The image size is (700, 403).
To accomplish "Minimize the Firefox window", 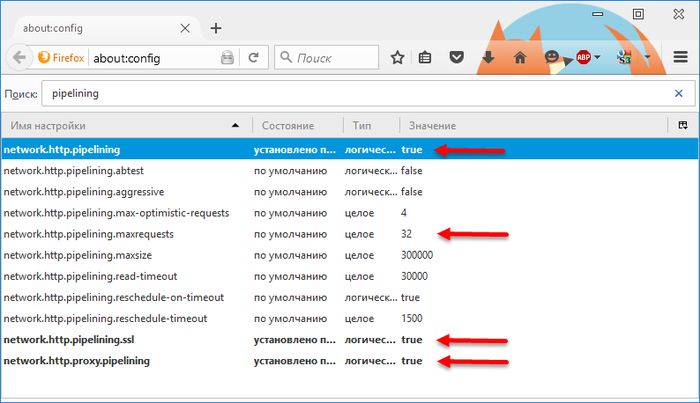I will 598,14.
